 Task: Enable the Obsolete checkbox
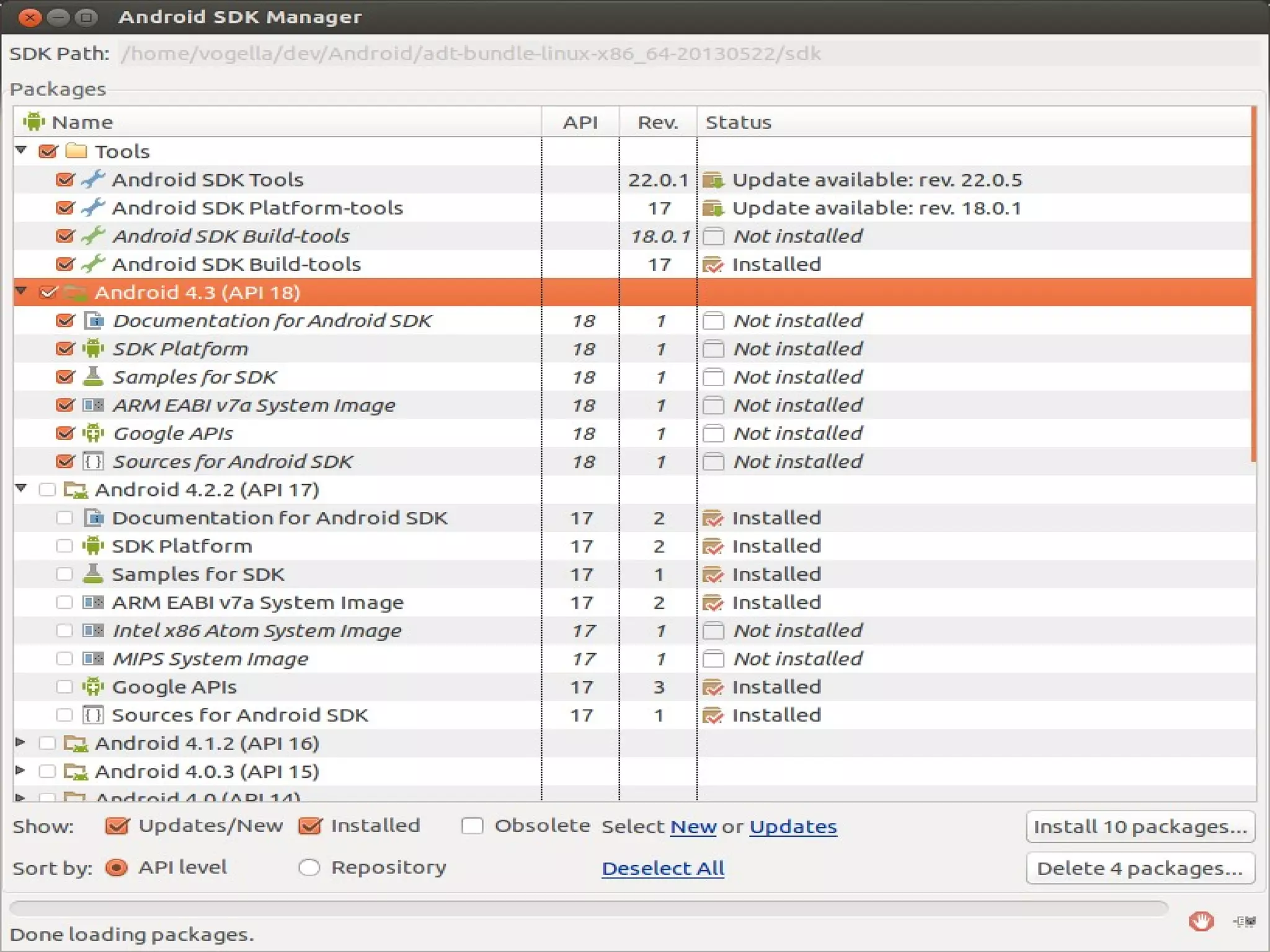[x=473, y=826]
